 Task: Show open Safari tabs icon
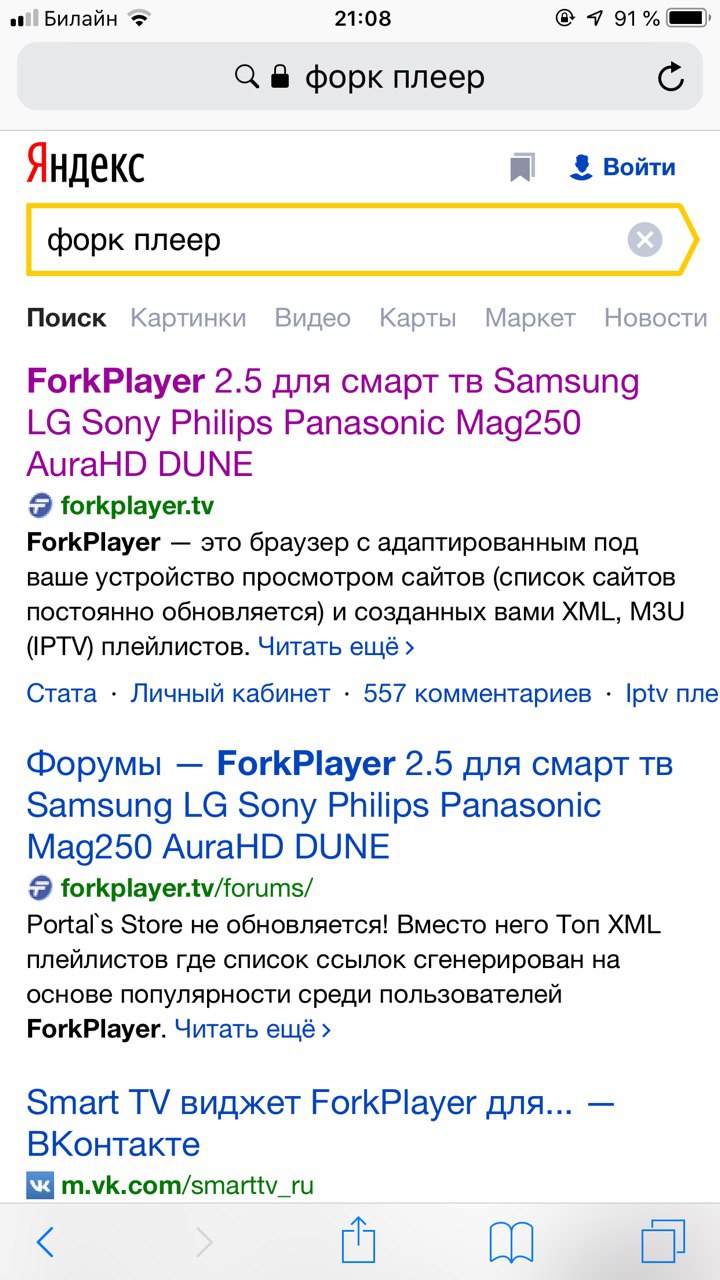point(664,1242)
